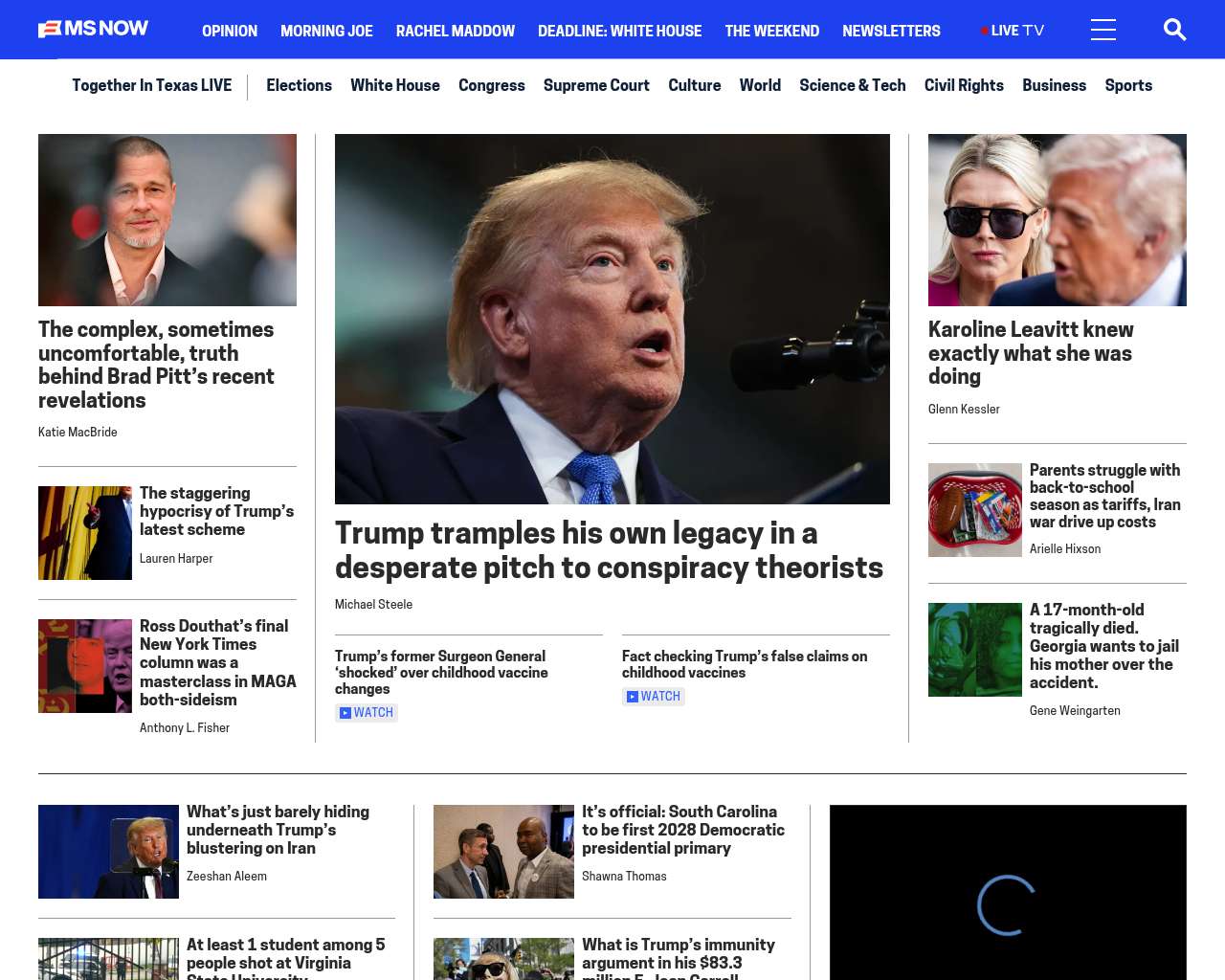This screenshot has height=980, width=1225.
Task: View author Arielle Hixson
Action: click(x=1065, y=549)
